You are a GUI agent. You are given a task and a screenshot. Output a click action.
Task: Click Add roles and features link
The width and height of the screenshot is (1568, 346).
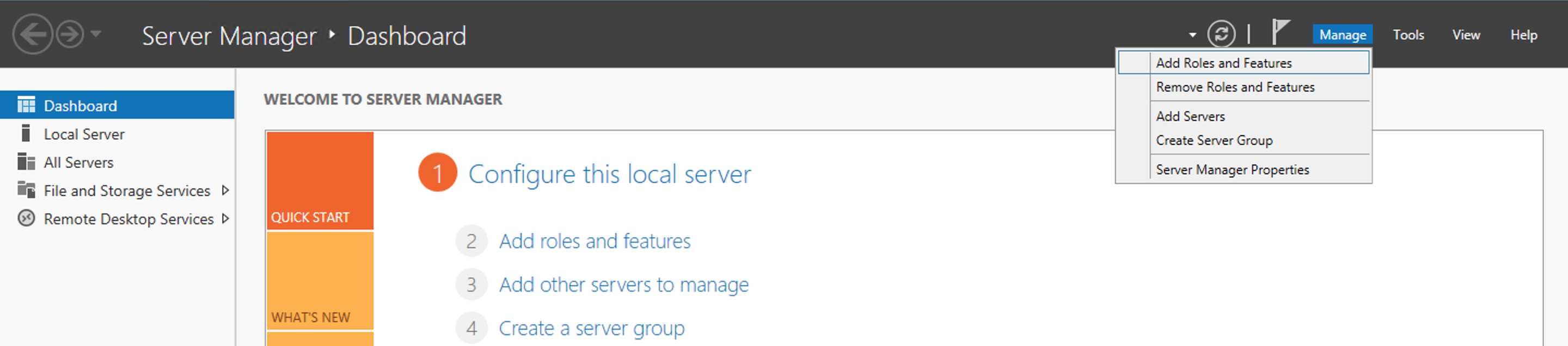click(x=595, y=242)
